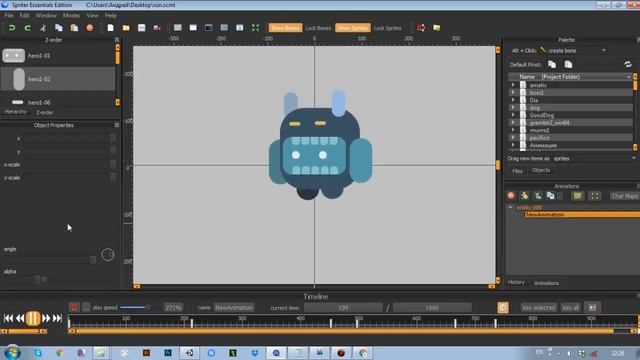The width and height of the screenshot is (640, 360).
Task: Save the project with the save icon
Action: pyautogui.click(x=142, y=28)
